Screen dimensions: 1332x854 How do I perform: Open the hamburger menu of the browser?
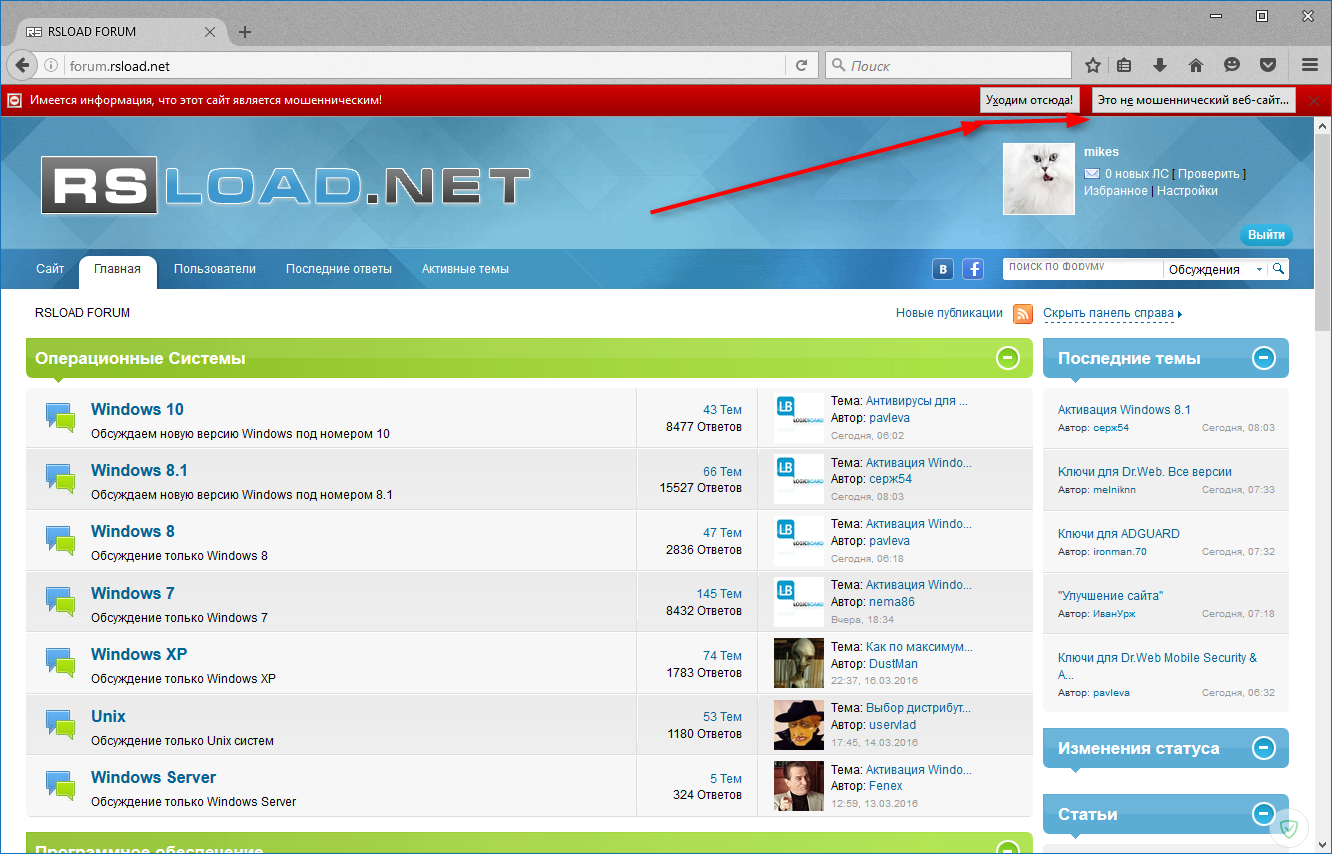(x=1310, y=66)
